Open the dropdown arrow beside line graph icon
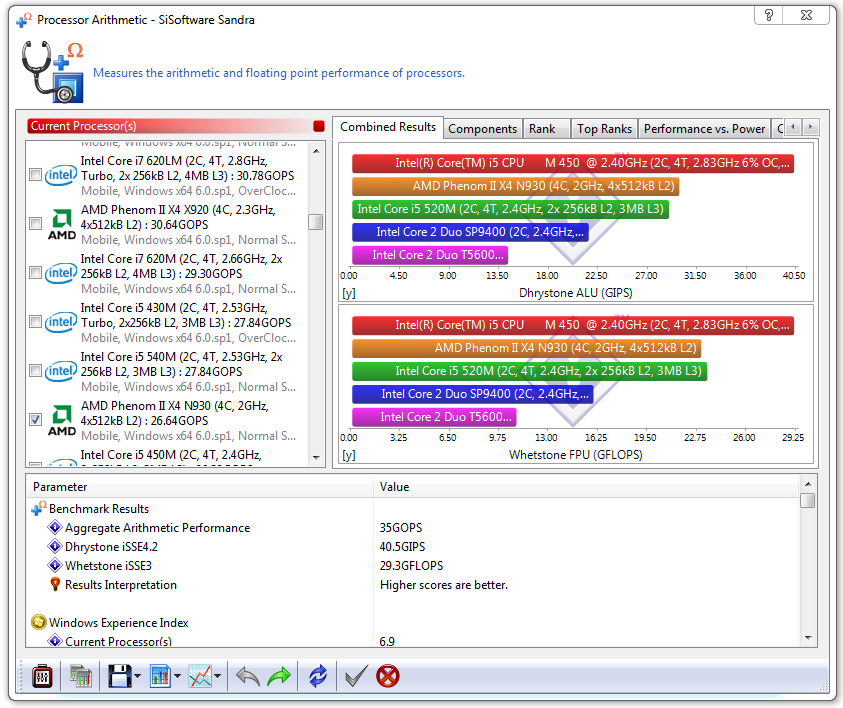843x708 pixels. 218,676
